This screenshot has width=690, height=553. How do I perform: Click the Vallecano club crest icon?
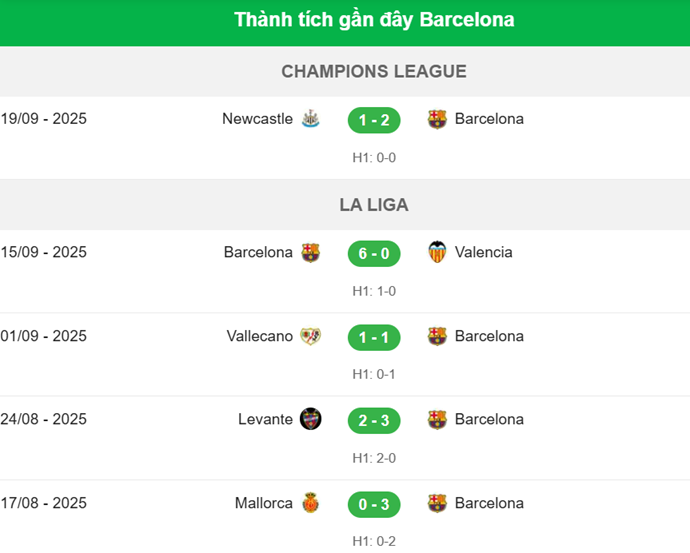click(x=311, y=337)
